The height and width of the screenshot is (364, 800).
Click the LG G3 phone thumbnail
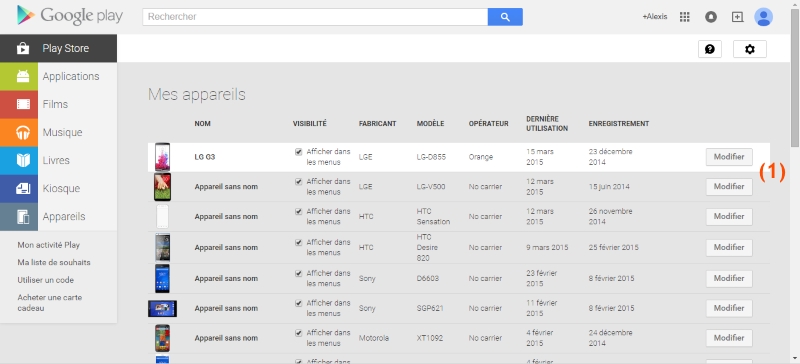[162, 157]
